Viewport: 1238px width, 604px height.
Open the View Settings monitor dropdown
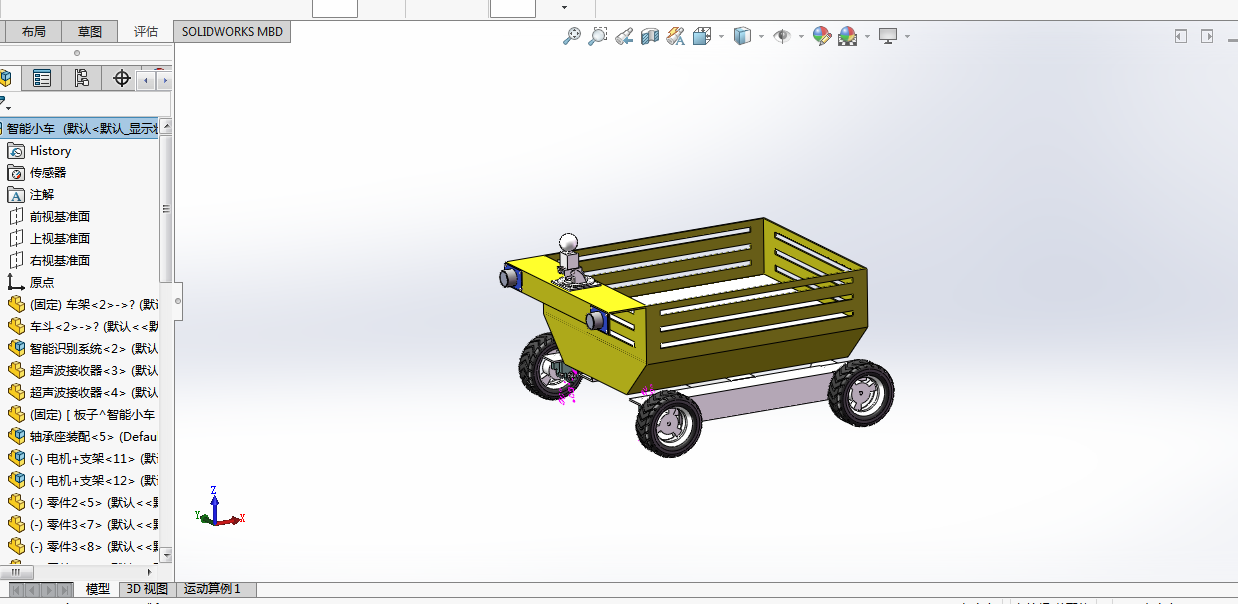click(x=907, y=36)
